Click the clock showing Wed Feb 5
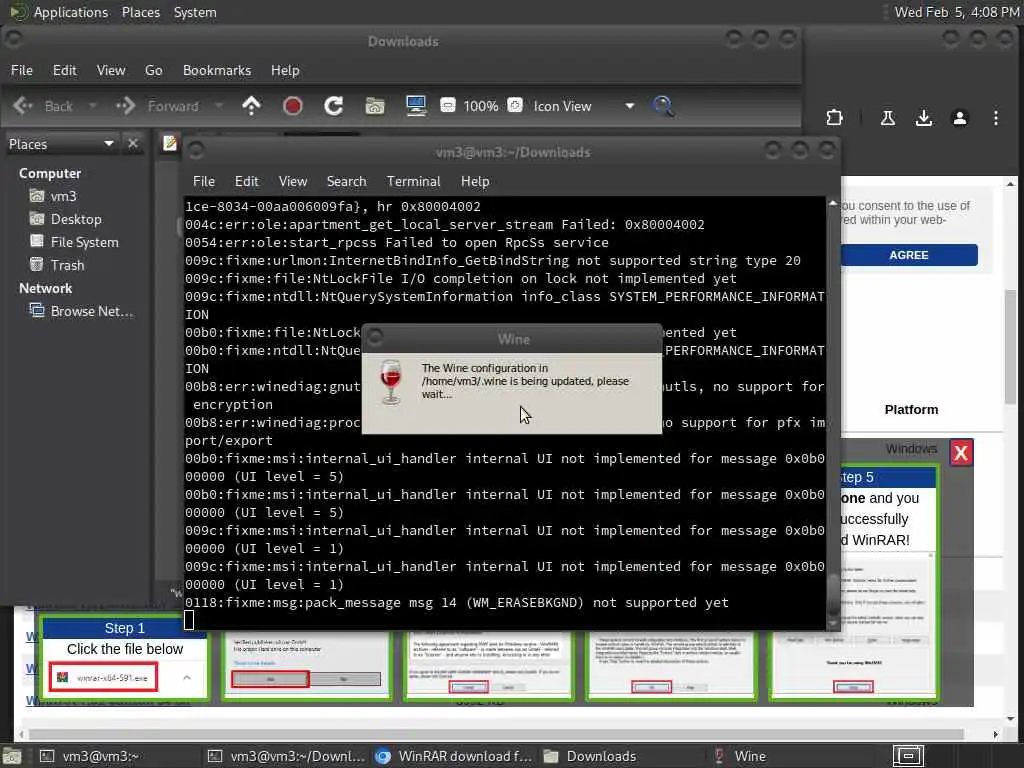 point(957,12)
